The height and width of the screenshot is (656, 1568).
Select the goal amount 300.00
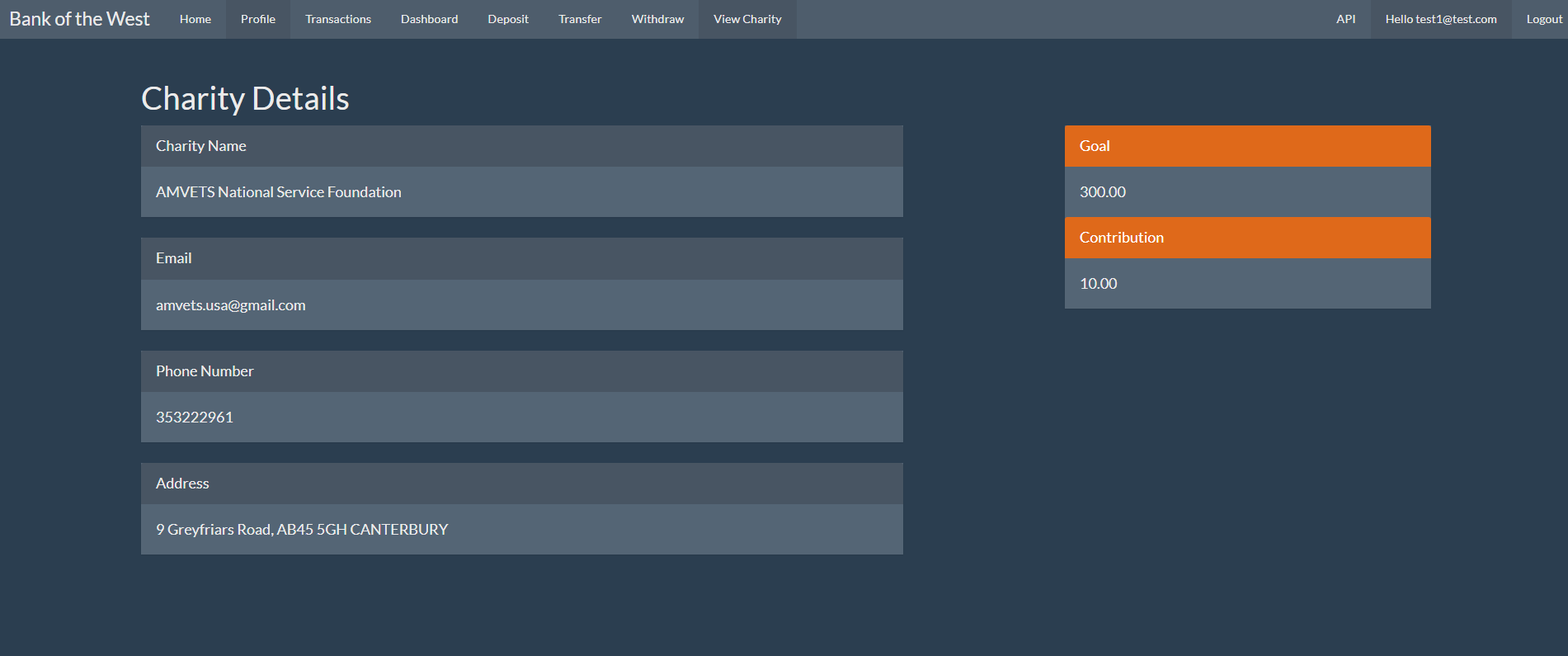coord(1103,192)
